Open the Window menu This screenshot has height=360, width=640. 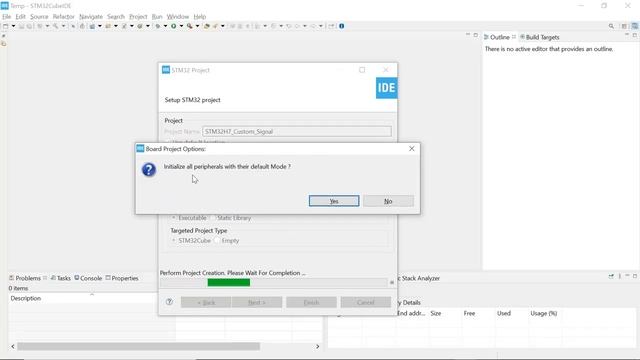click(178, 17)
